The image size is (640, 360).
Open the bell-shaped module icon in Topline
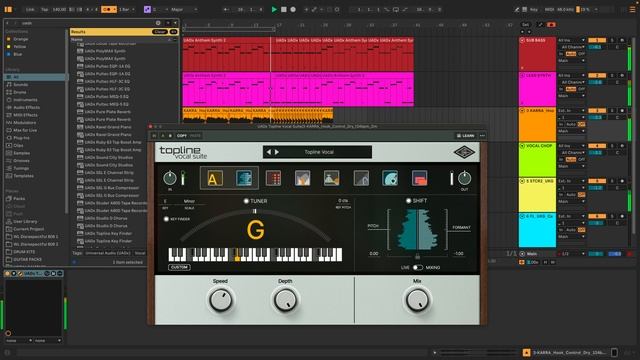[x=331, y=178]
